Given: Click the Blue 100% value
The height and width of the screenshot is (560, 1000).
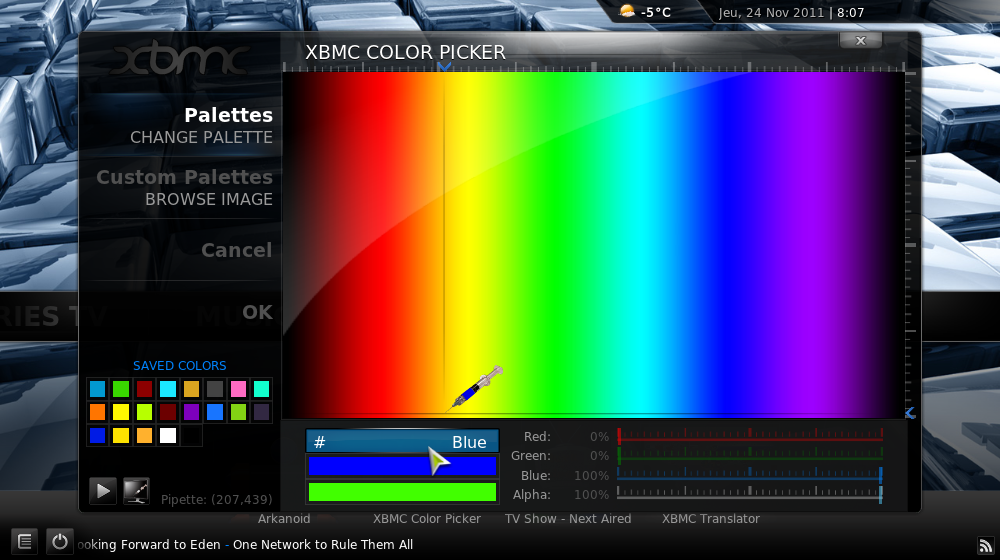Looking at the screenshot, I should coord(591,476).
